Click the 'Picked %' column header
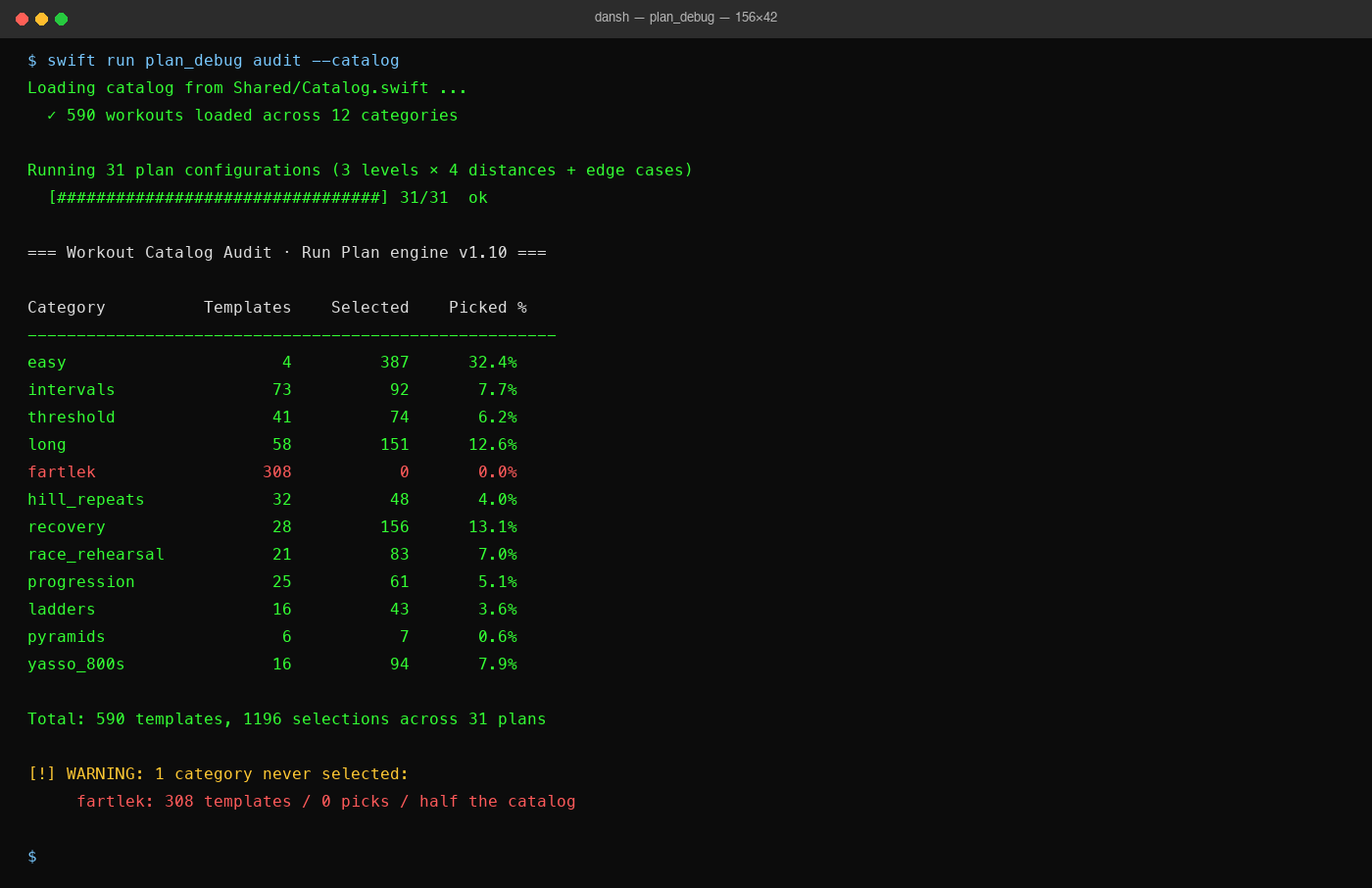1372x888 pixels. 488,308
